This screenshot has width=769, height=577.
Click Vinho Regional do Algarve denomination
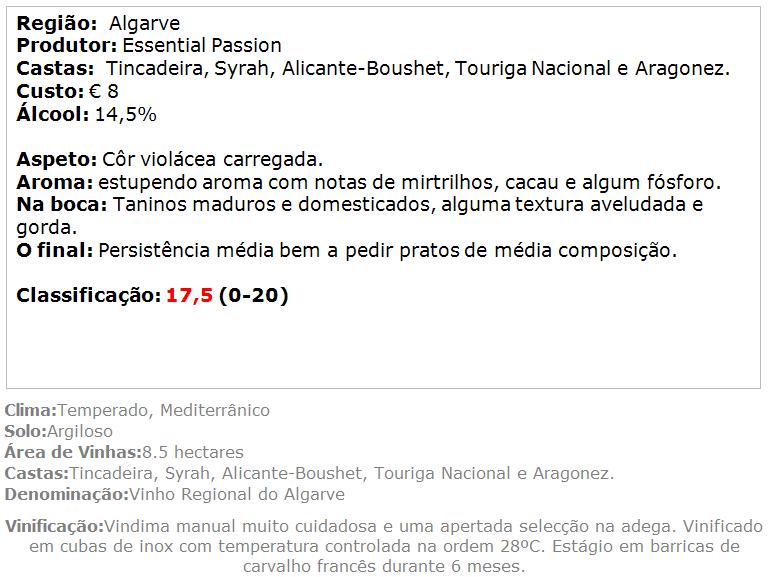[237, 494]
